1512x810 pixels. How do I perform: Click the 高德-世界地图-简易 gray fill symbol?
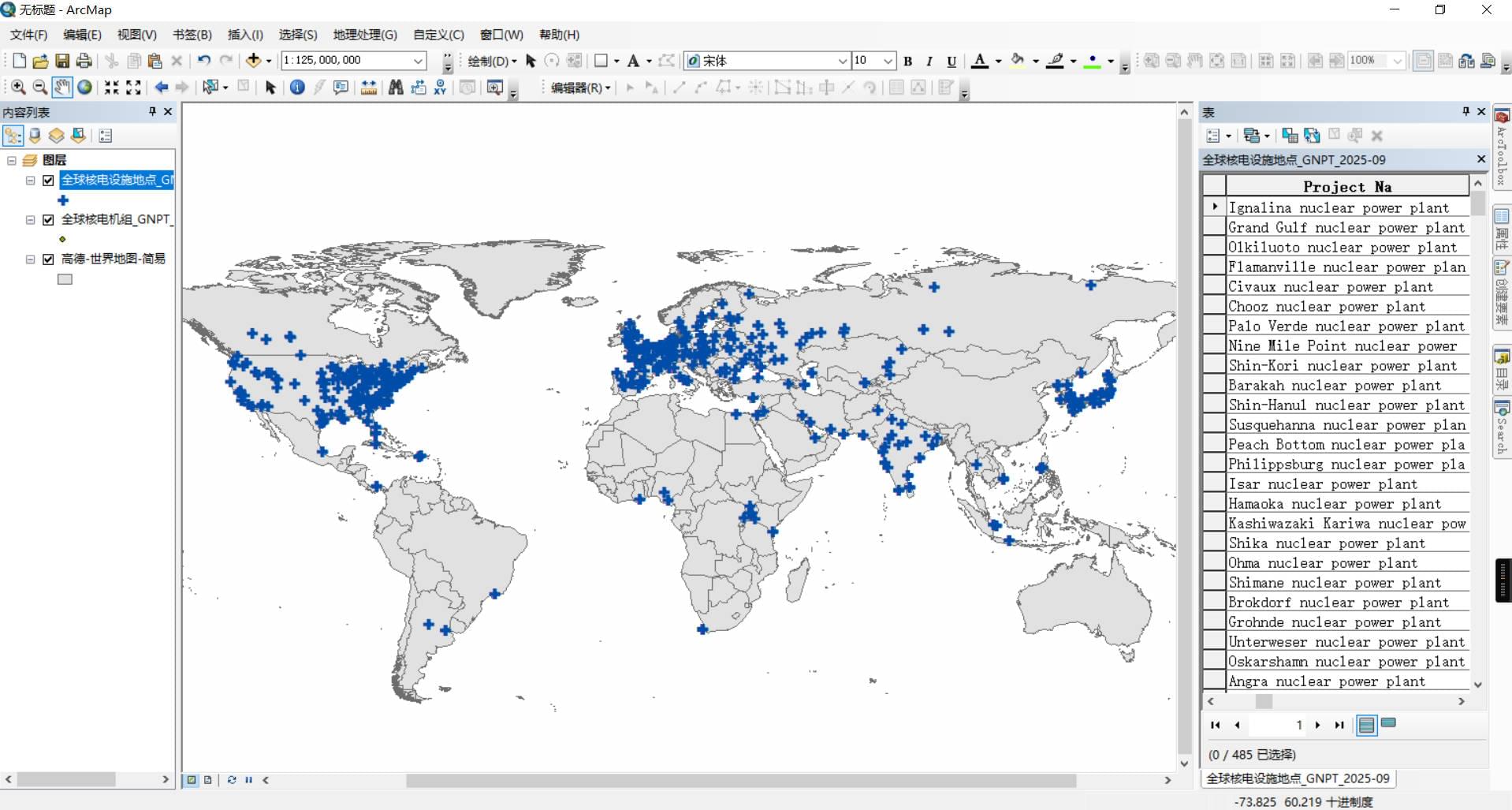pyautogui.click(x=65, y=279)
